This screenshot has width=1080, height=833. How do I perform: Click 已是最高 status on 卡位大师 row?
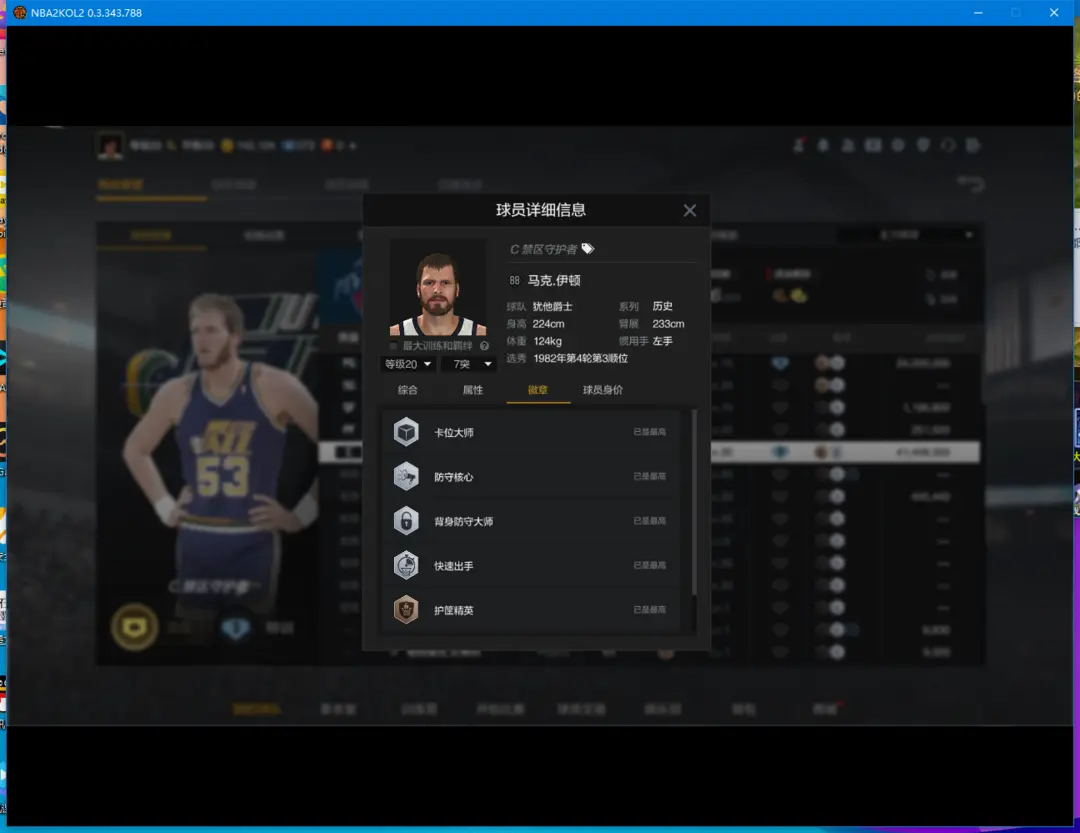pyautogui.click(x=650, y=432)
